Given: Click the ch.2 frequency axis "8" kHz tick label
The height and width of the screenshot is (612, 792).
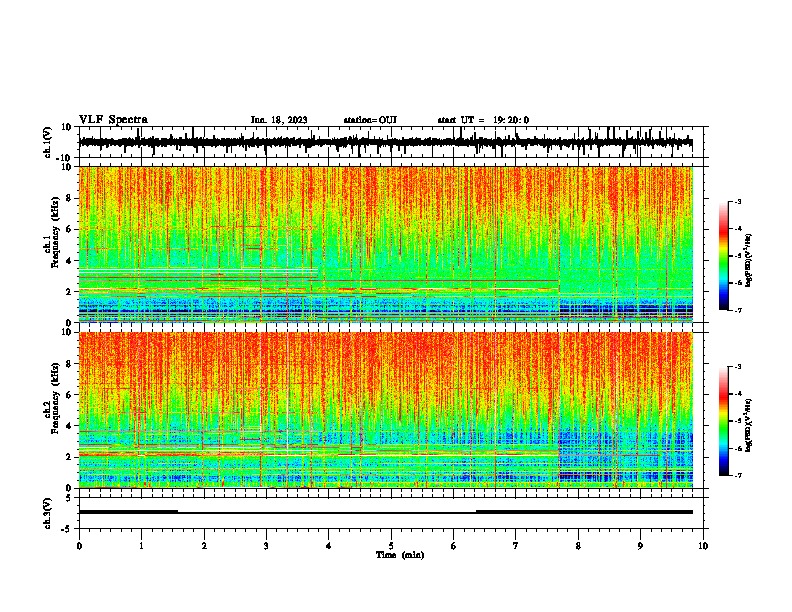Looking at the screenshot, I should 69,364.
